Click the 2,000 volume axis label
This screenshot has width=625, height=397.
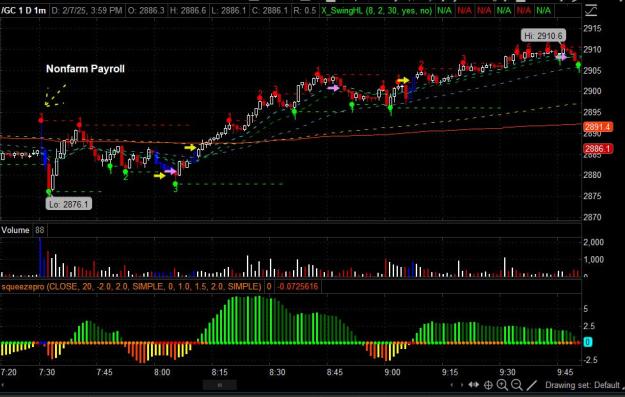coord(594,242)
